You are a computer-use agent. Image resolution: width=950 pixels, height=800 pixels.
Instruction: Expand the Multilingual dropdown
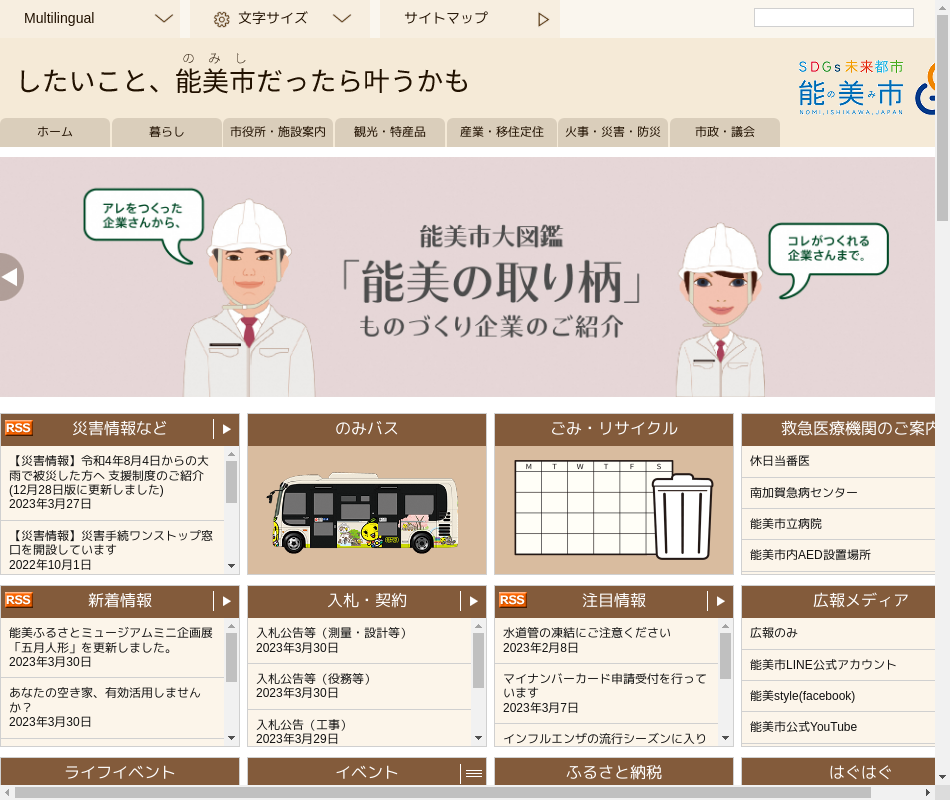click(164, 18)
